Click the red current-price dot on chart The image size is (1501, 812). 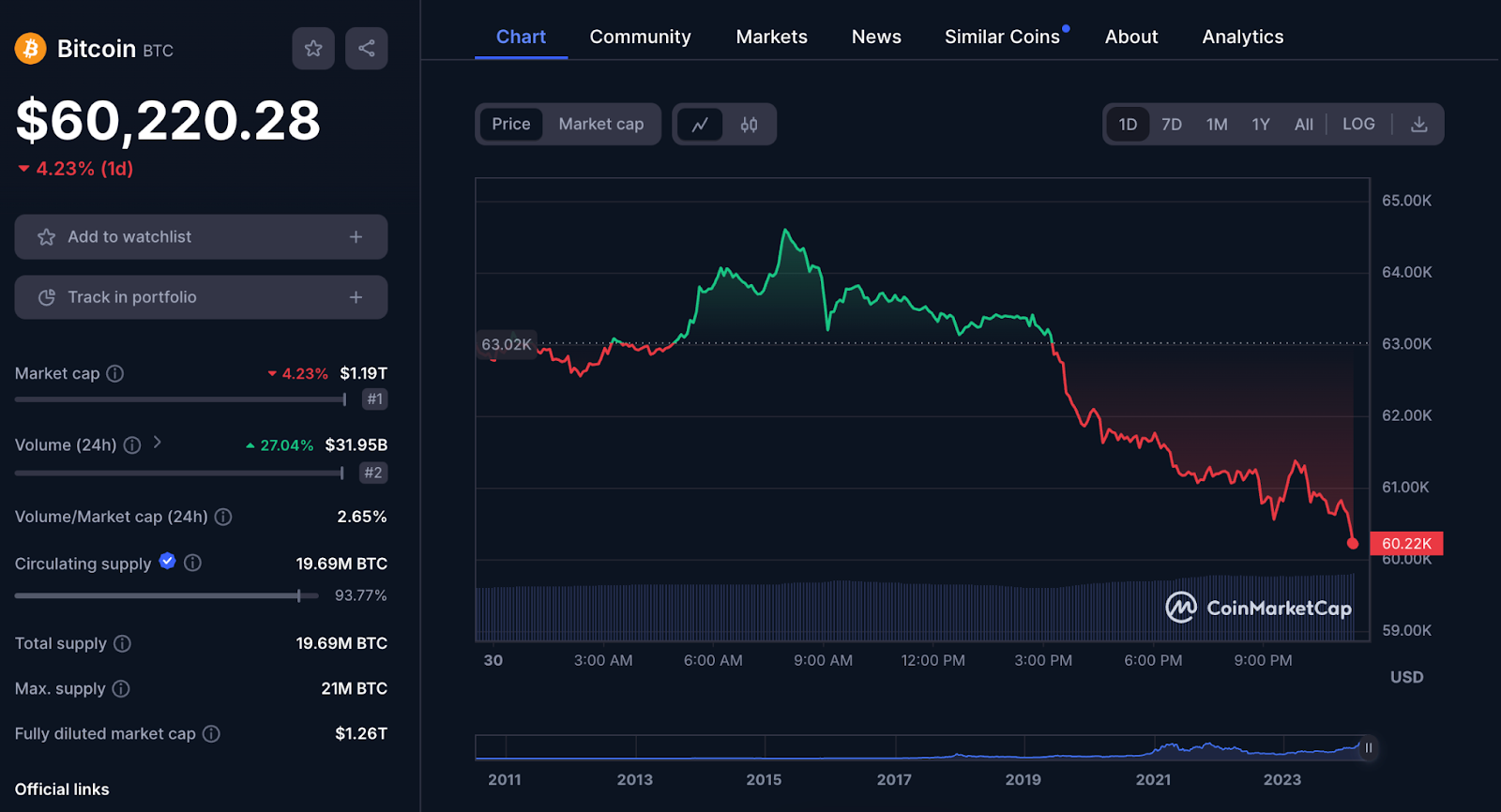[x=1353, y=544]
